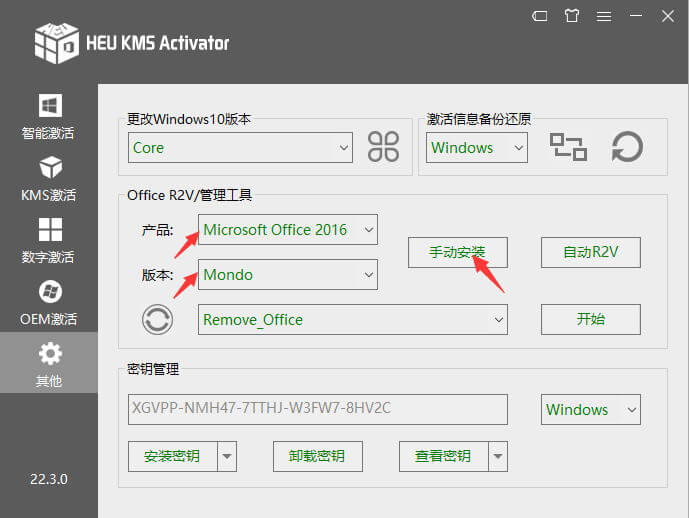
Task: Click the refresh circle icon beside Remove_Office
Action: 157,319
